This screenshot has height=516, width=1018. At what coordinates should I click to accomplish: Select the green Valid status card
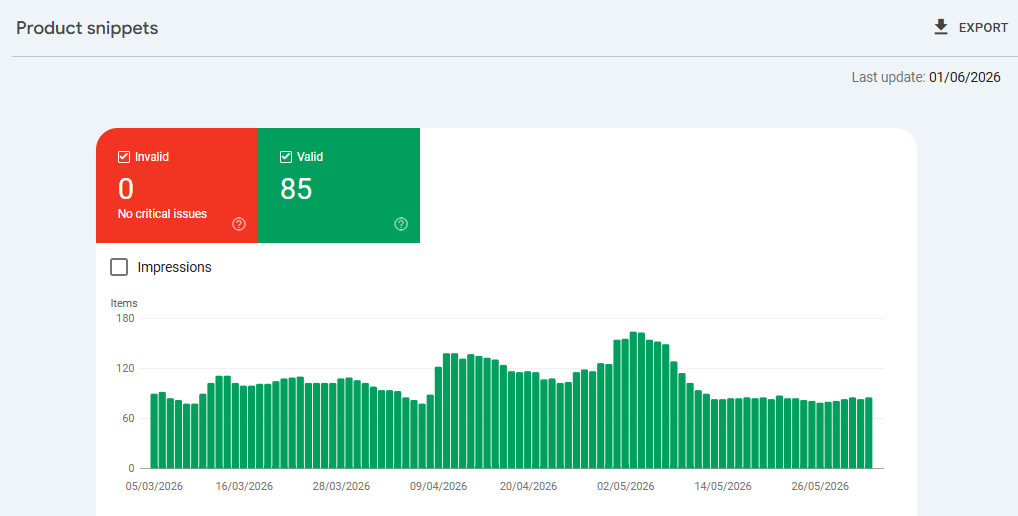pos(339,186)
